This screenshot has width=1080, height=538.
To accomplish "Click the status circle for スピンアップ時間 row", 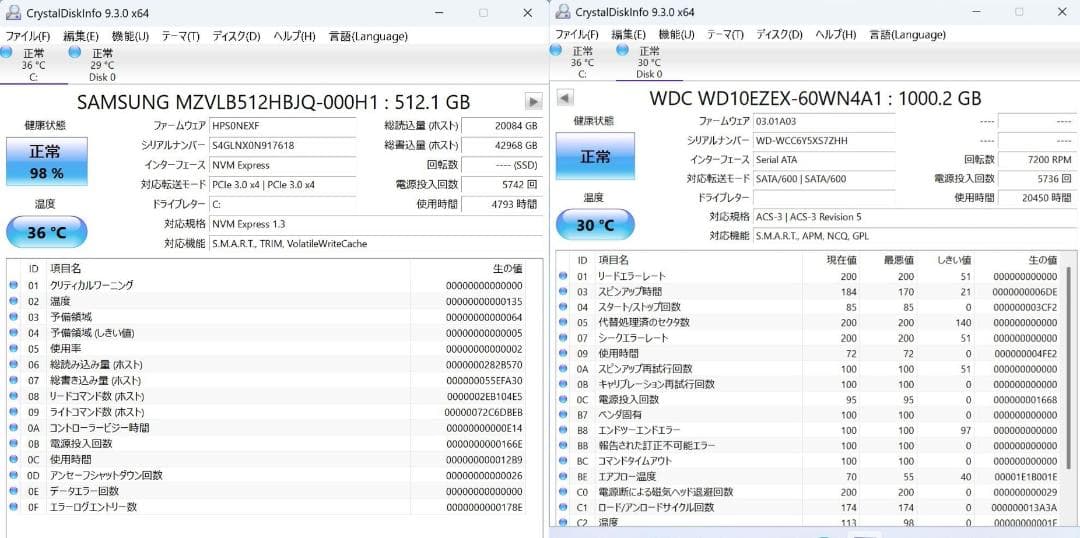I will (x=559, y=292).
